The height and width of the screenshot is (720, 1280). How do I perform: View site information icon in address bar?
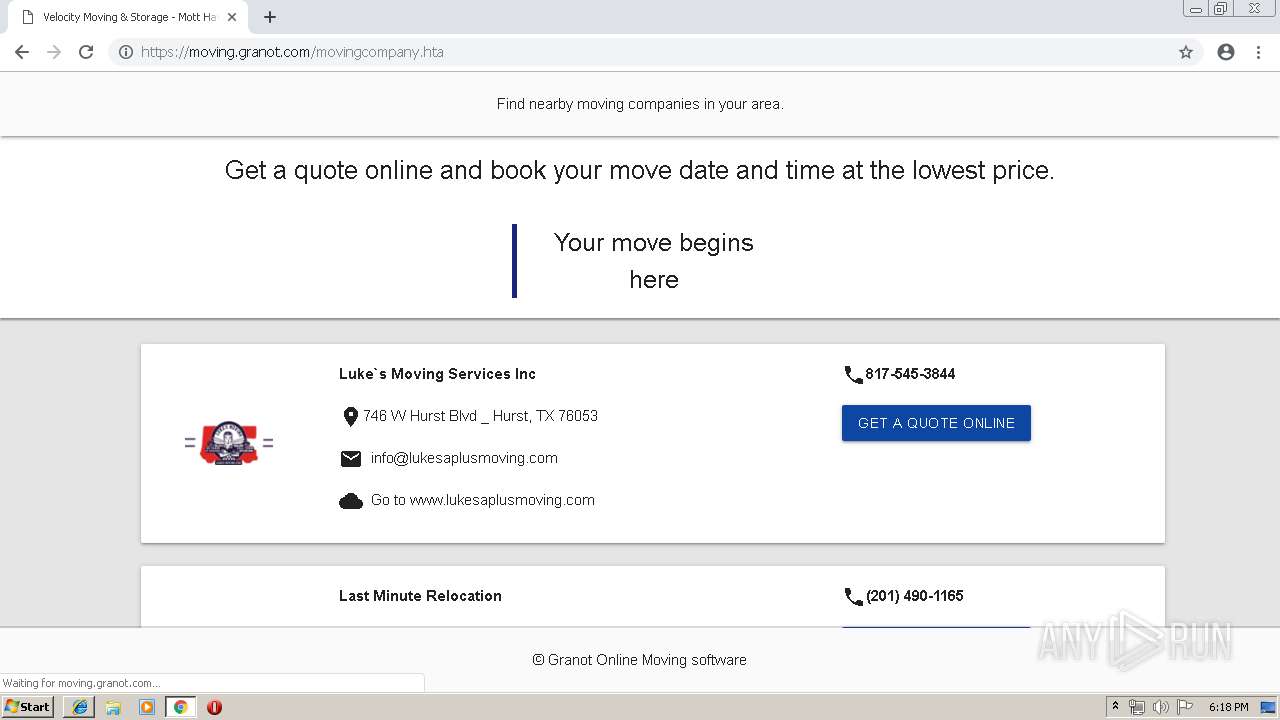tap(126, 52)
